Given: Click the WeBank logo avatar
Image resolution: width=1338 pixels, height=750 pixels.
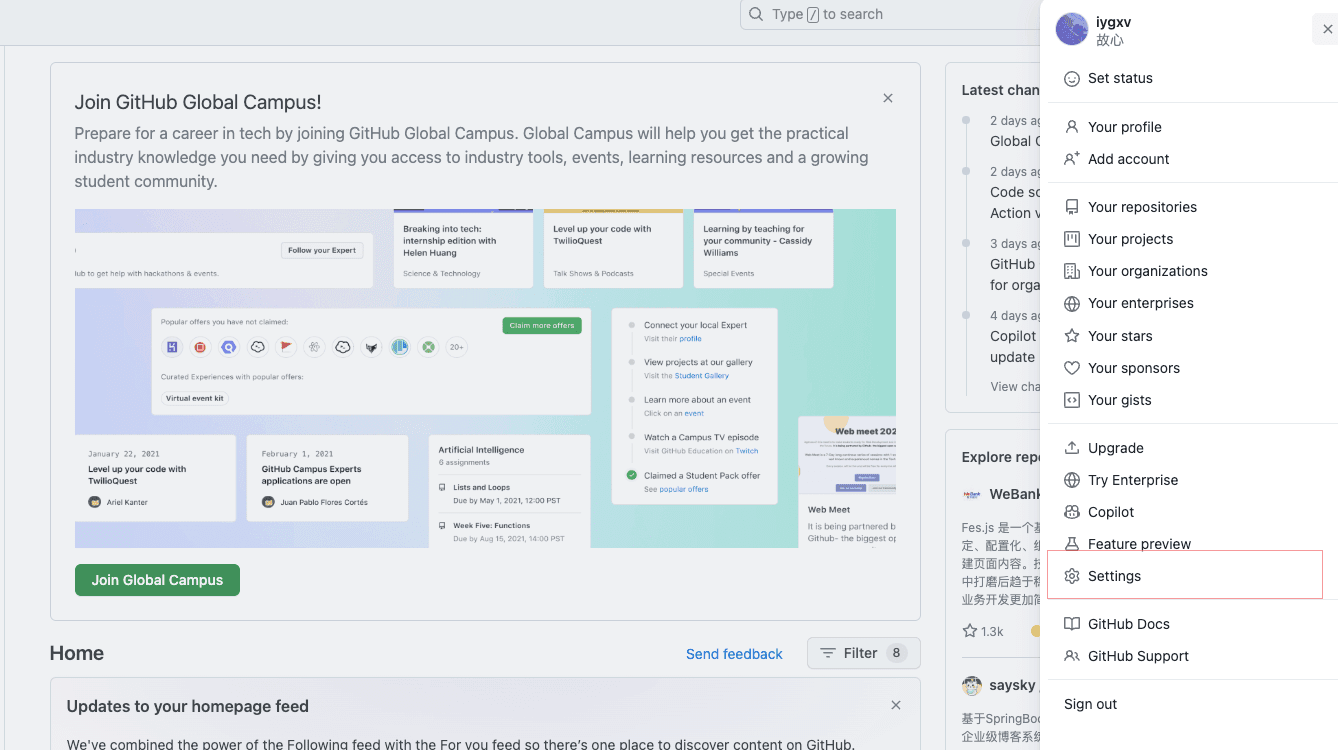Looking at the screenshot, I should point(972,494).
